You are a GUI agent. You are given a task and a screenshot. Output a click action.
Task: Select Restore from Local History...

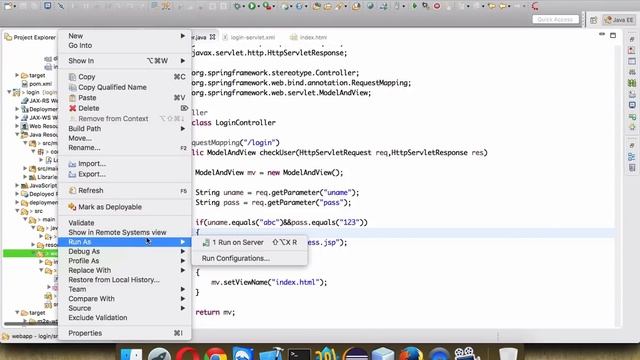pos(124,280)
